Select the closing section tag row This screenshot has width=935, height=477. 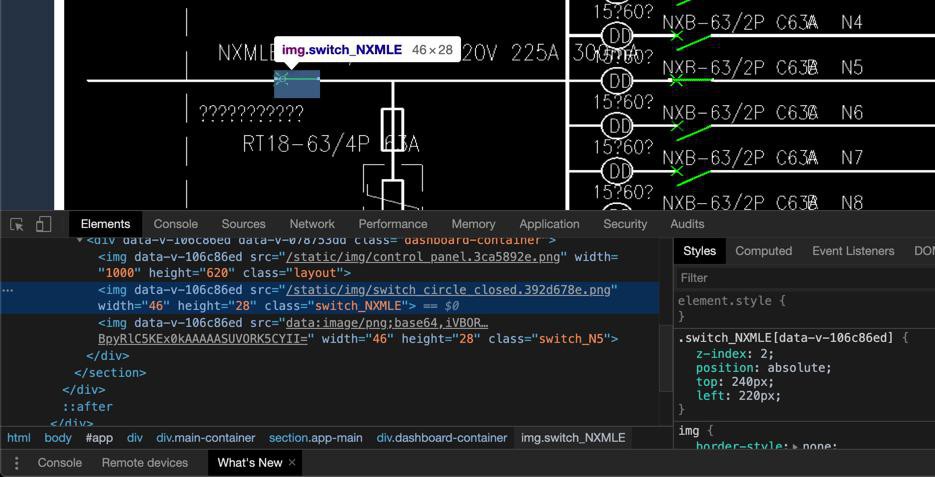(110, 373)
